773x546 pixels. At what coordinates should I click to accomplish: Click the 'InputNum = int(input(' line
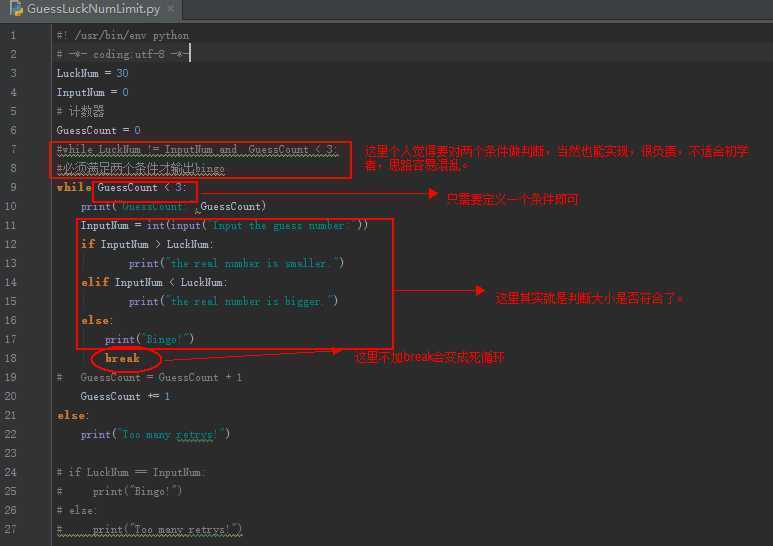pos(224,225)
